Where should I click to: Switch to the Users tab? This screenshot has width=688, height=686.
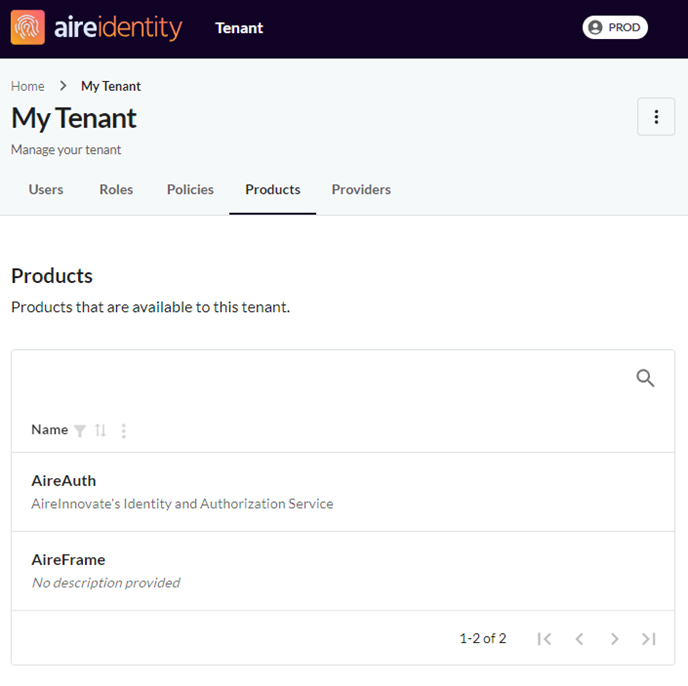pyautogui.click(x=46, y=190)
